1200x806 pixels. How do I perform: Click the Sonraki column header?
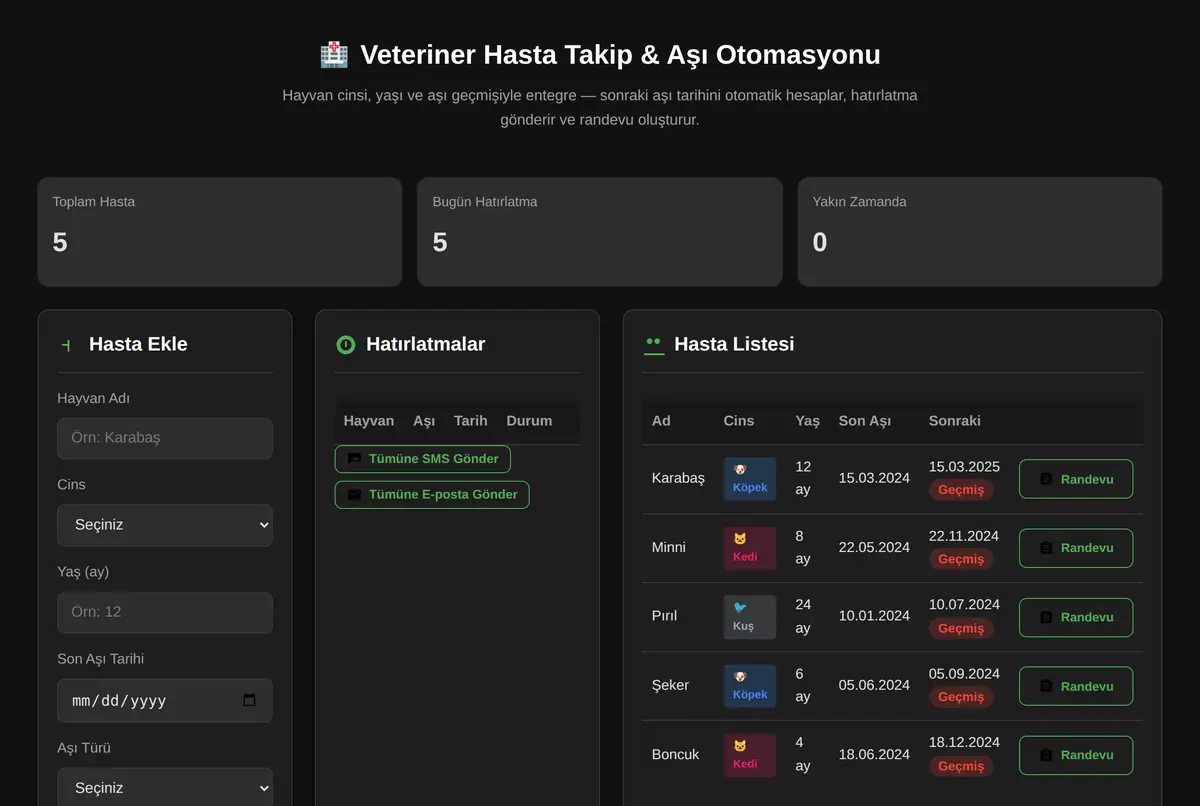(955, 421)
